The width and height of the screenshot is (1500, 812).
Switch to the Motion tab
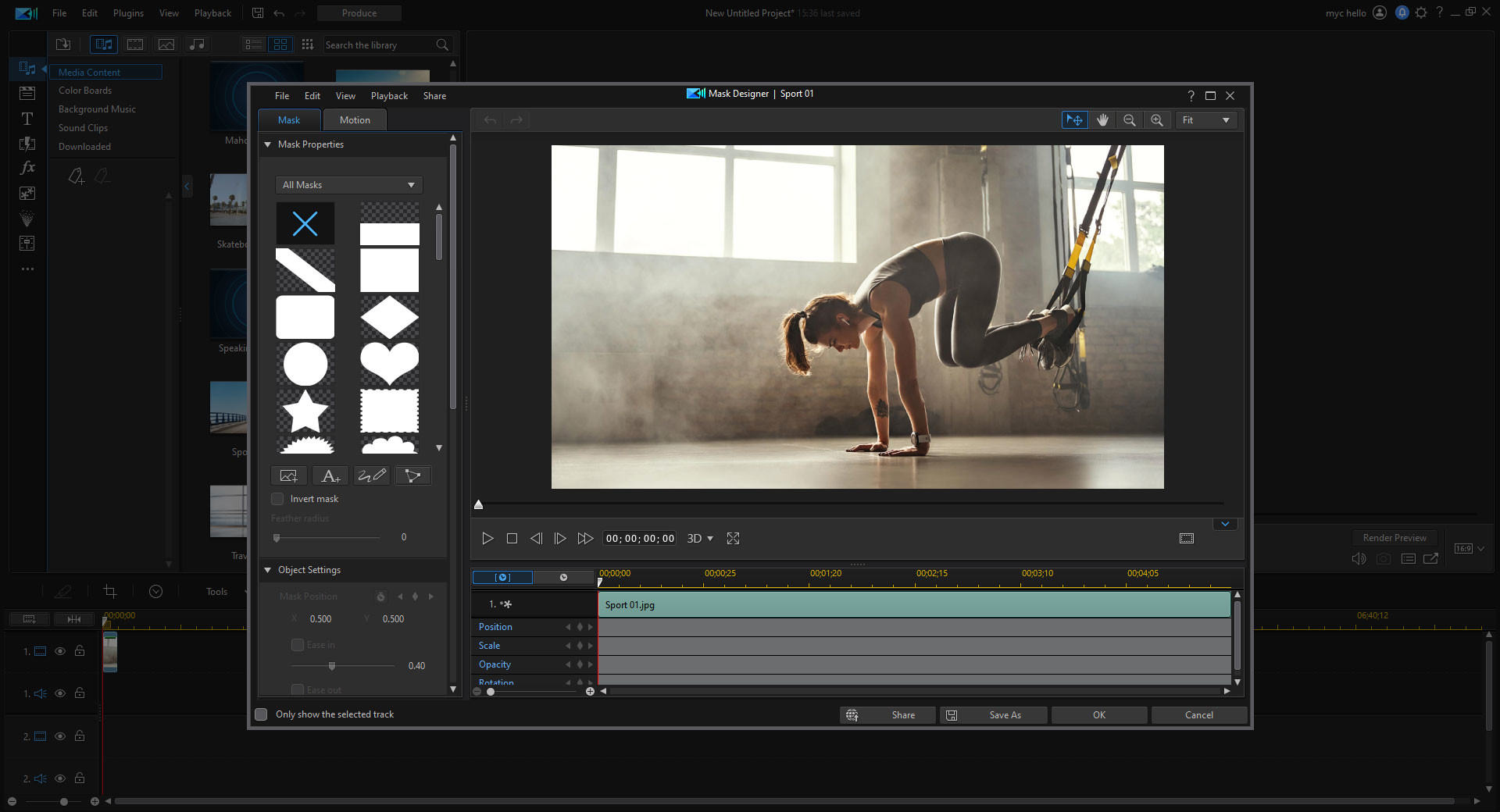tap(355, 119)
